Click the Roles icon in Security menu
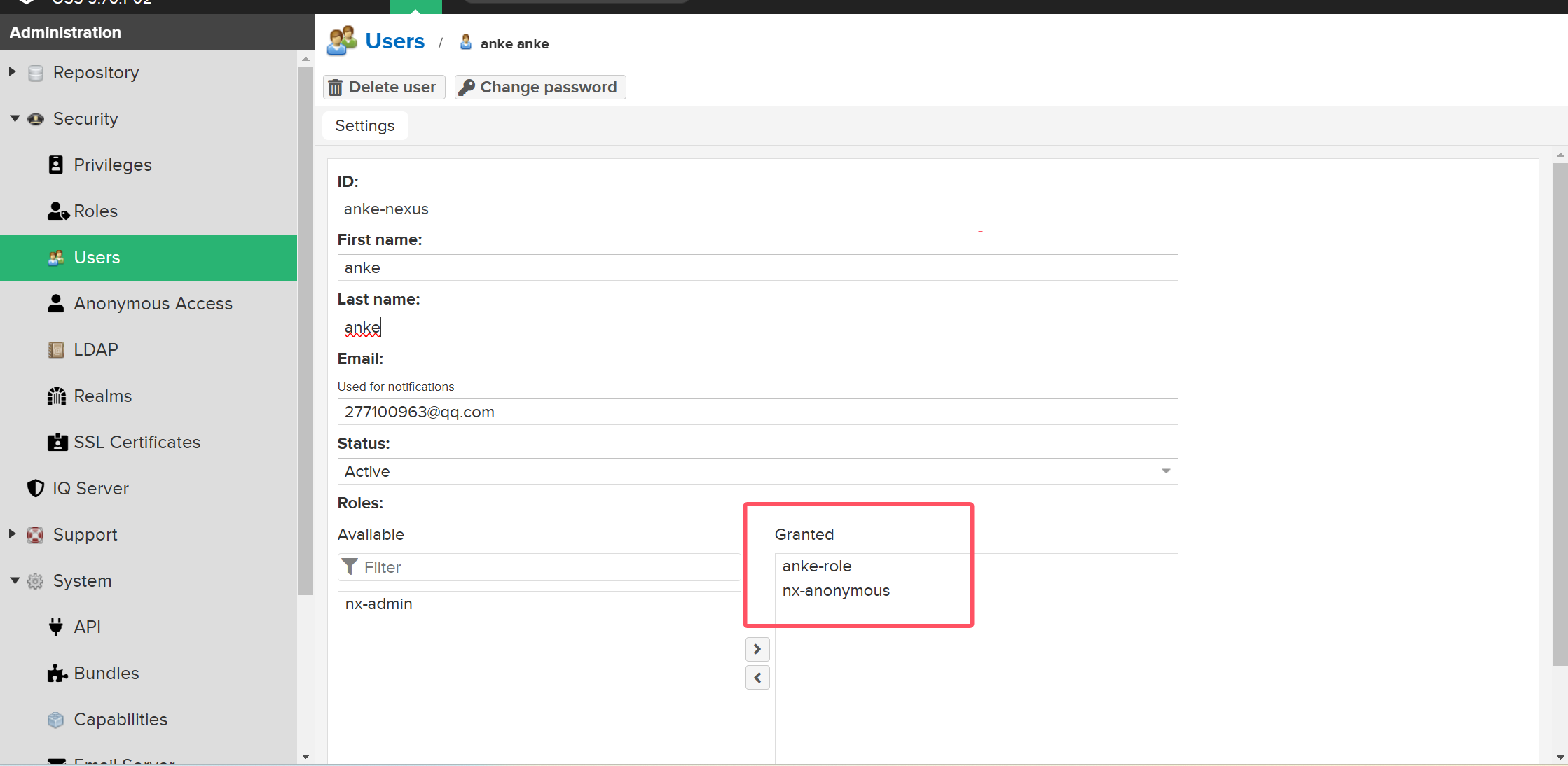This screenshot has height=766, width=1568. (57, 211)
